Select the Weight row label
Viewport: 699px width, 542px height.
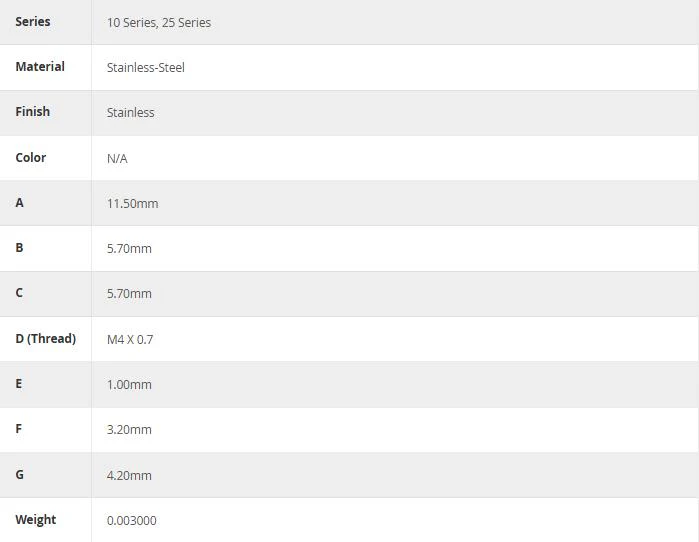tap(36, 520)
